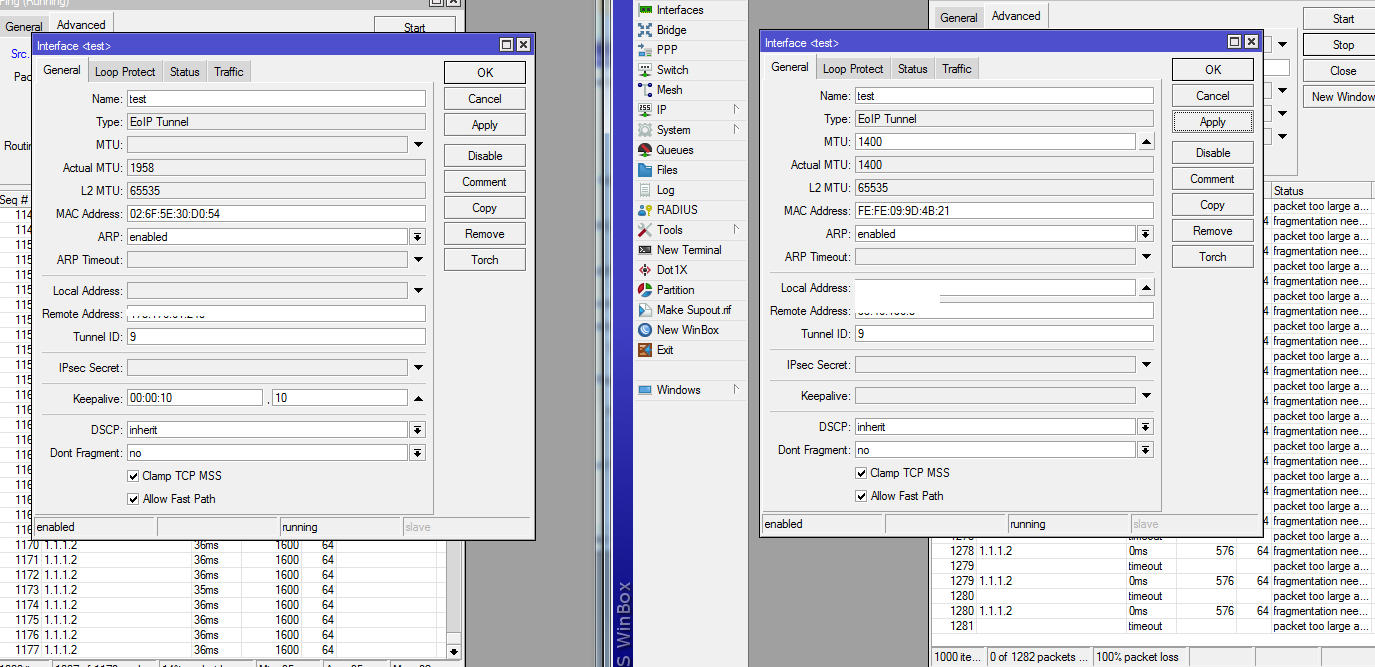Toggle Allow Fast Path in left Interface dialog
This screenshot has height=667, width=1375.
[134, 499]
